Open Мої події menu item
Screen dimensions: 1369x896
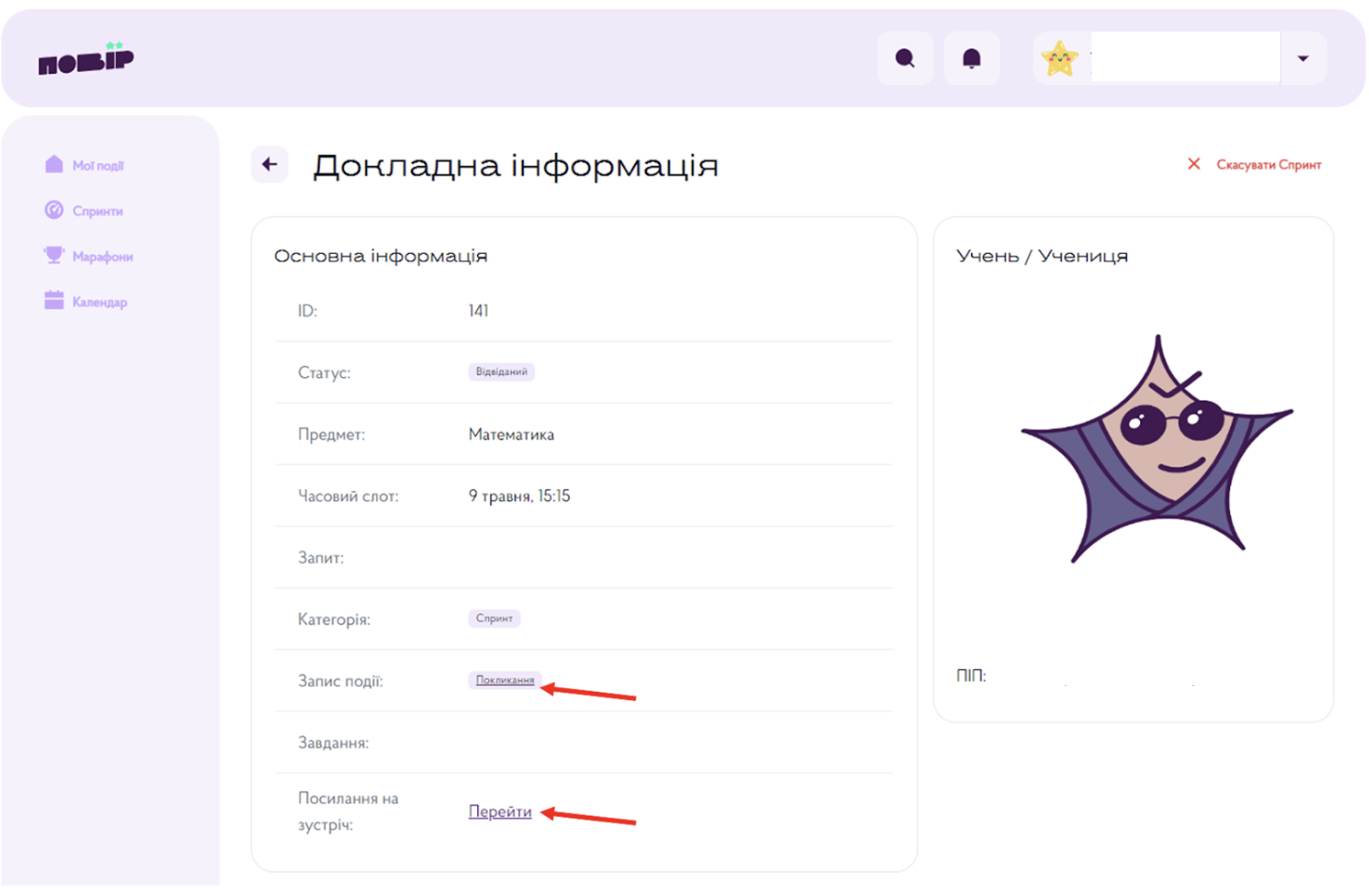pos(98,165)
